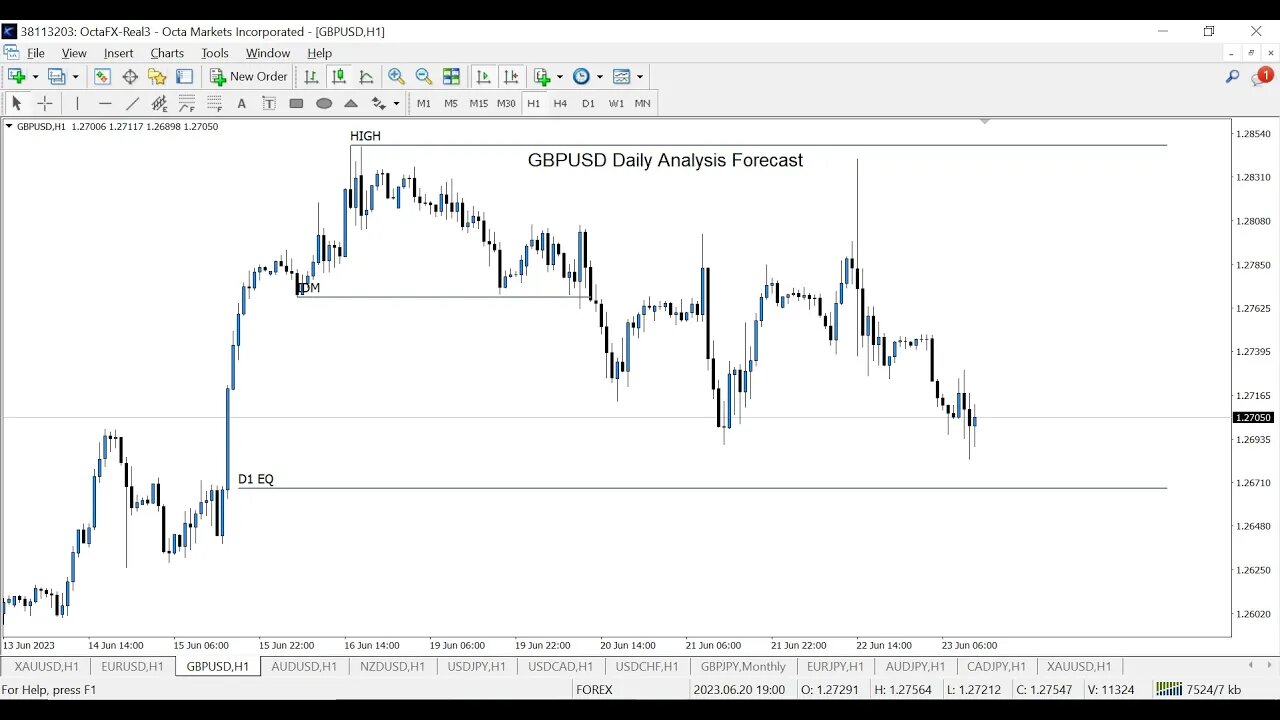Toggle Chart Shift
The width and height of the screenshot is (1280, 720).
(x=511, y=76)
